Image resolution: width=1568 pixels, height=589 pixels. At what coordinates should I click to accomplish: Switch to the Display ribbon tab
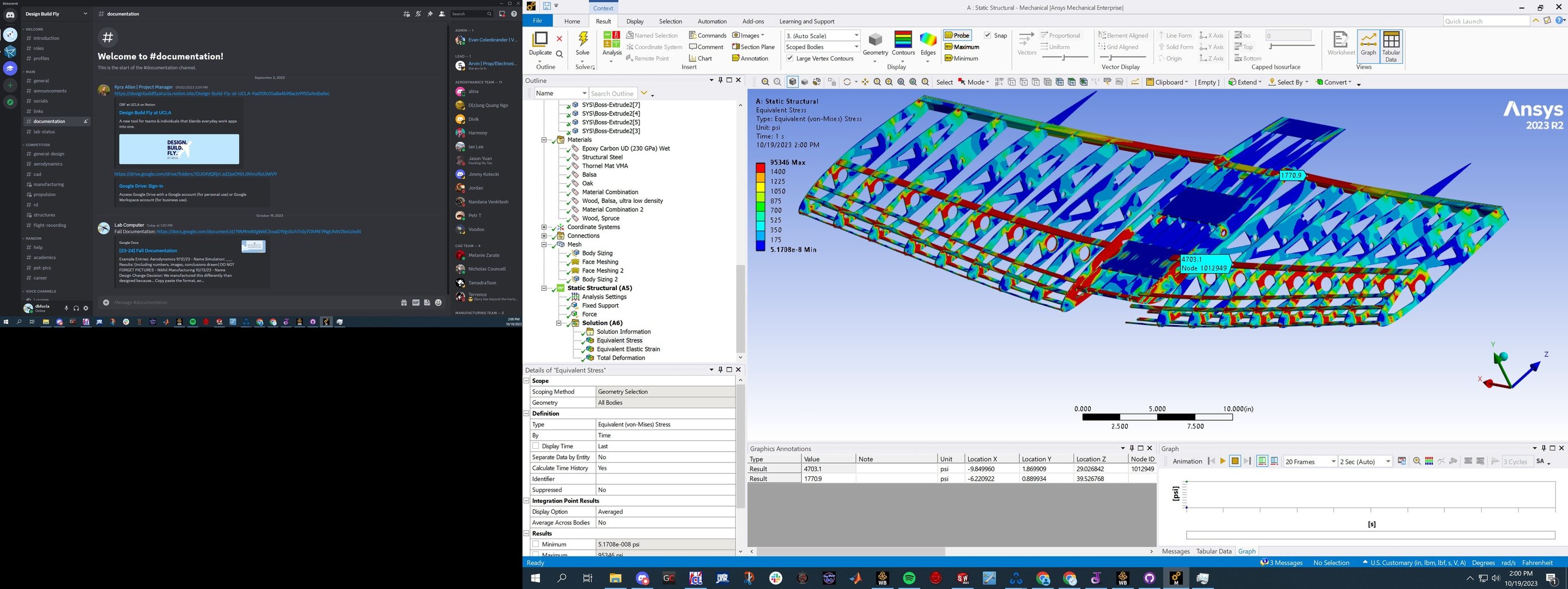click(634, 21)
